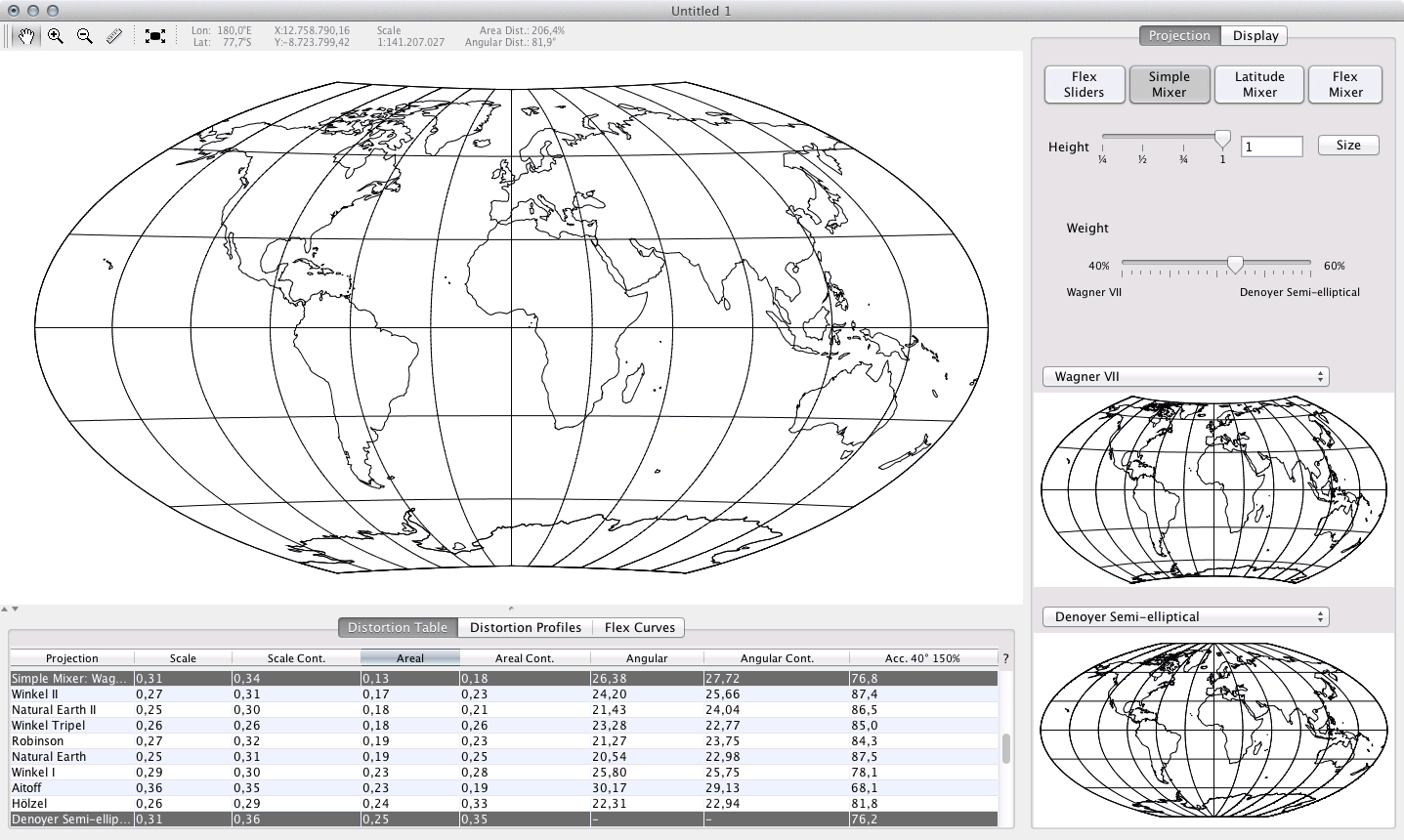The width and height of the screenshot is (1404, 840).
Task: Show the Flex Curves tab
Action: pyautogui.click(x=639, y=628)
